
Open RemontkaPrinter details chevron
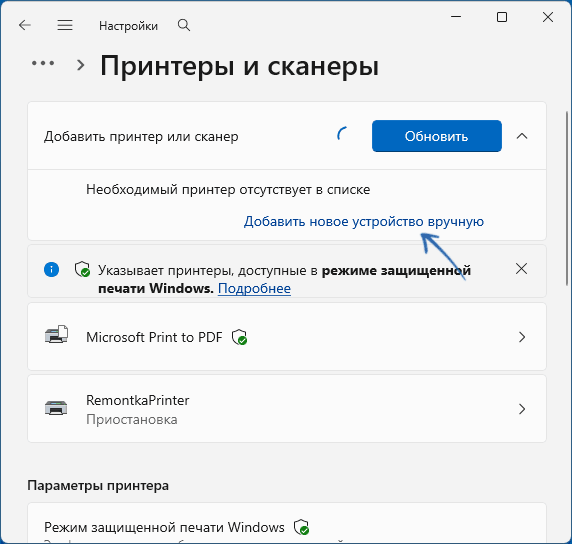point(522,409)
